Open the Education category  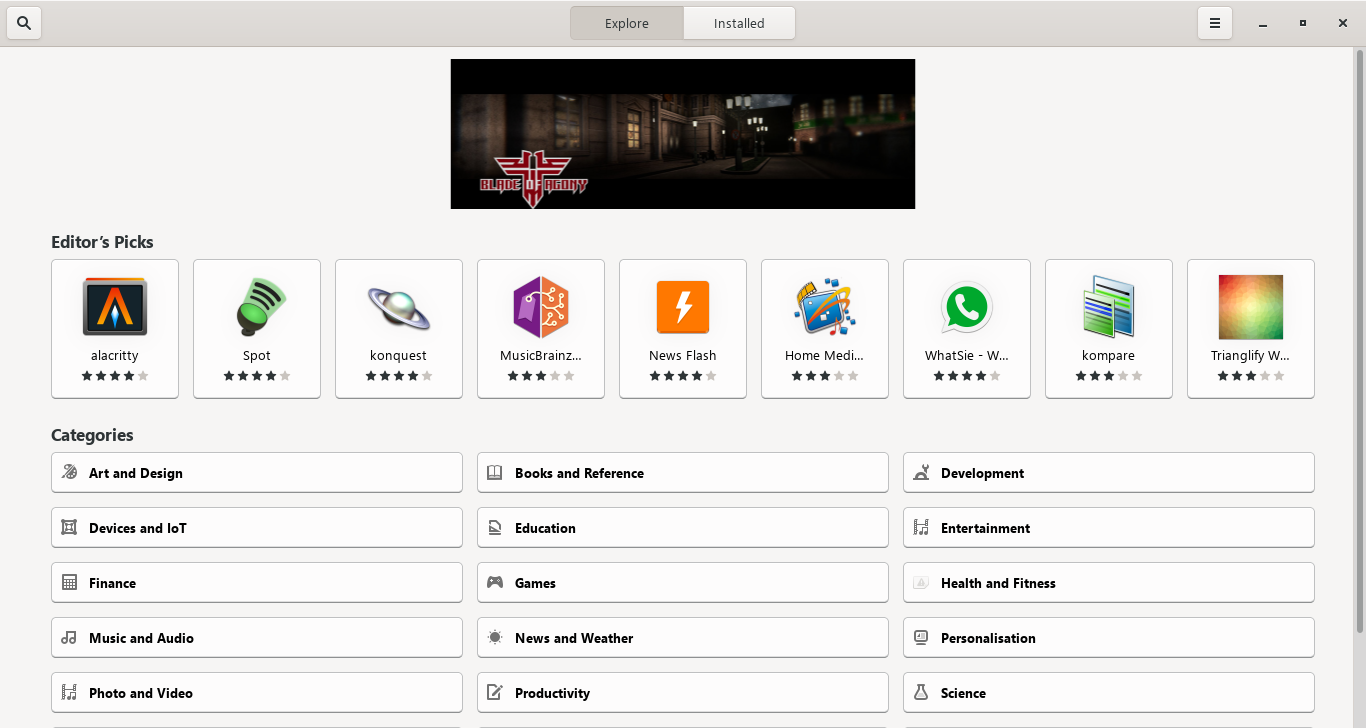coord(683,528)
